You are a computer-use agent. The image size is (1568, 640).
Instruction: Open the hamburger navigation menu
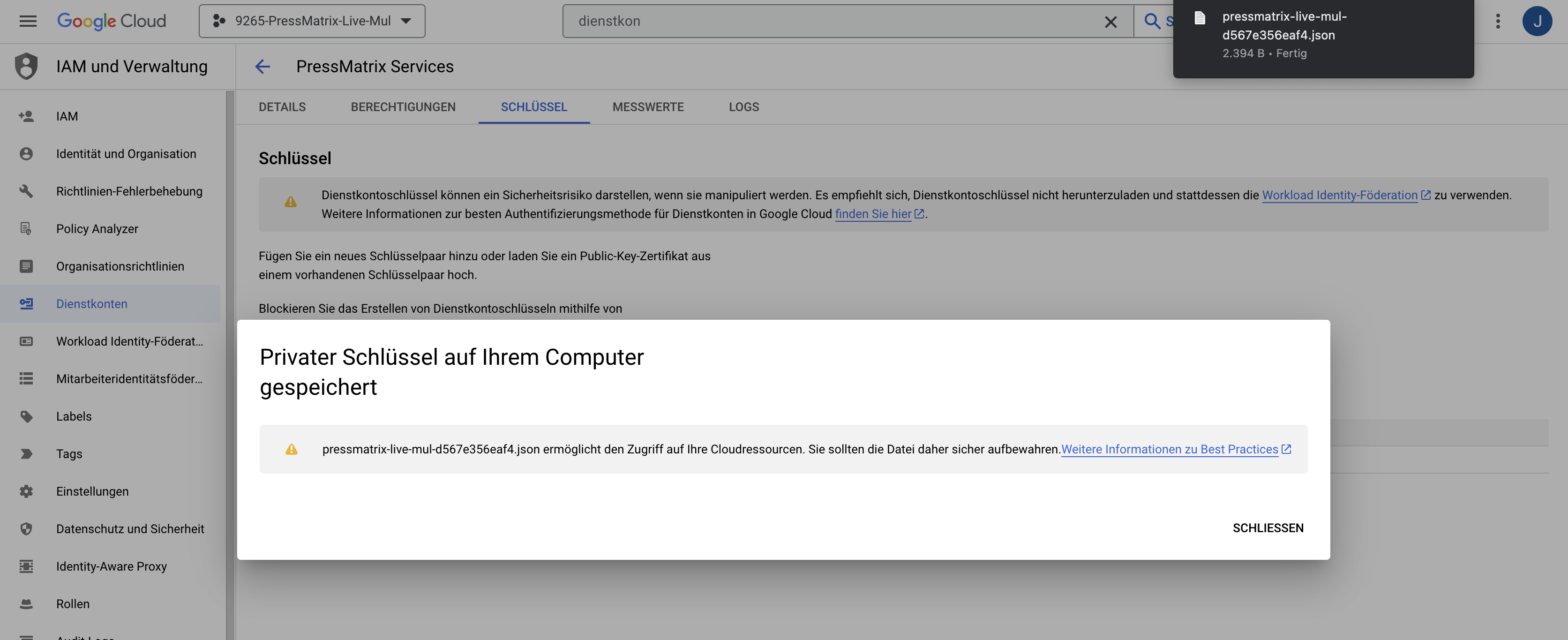point(28,21)
